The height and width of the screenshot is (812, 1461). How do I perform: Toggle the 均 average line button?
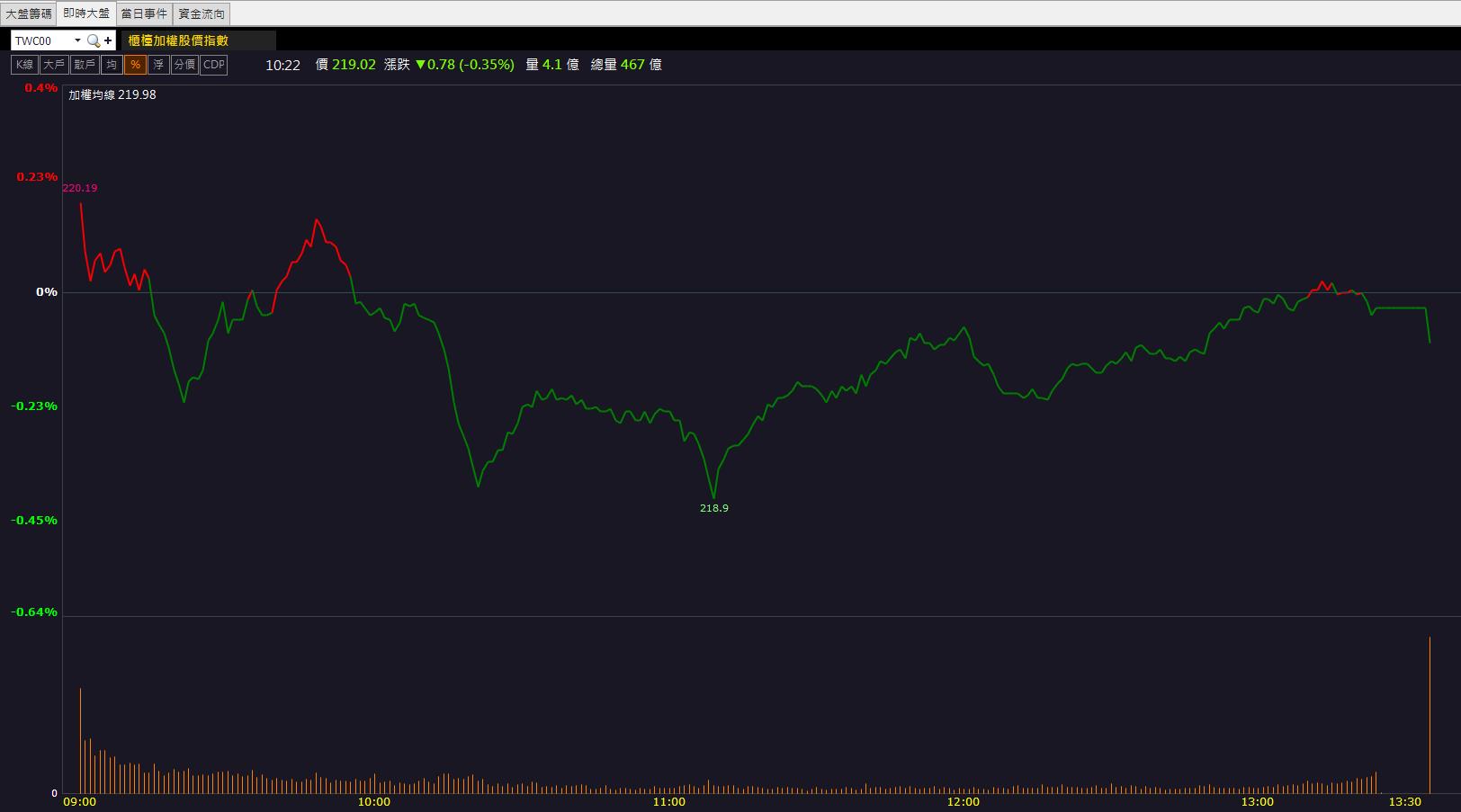(112, 65)
